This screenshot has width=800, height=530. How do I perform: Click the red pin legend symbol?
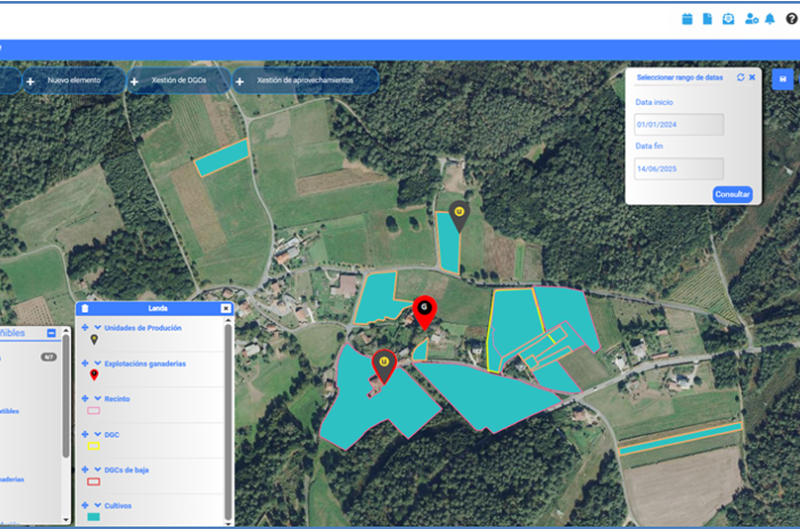pos(94,375)
